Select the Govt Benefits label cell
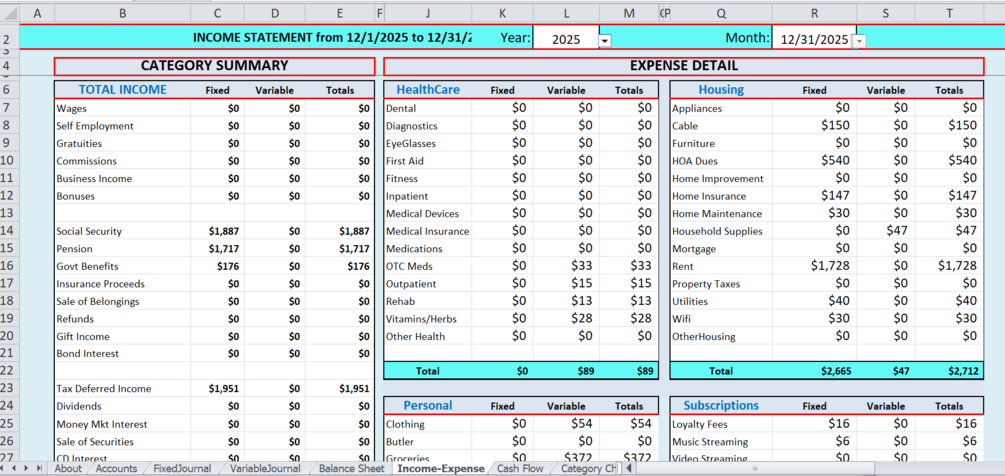 122,267
